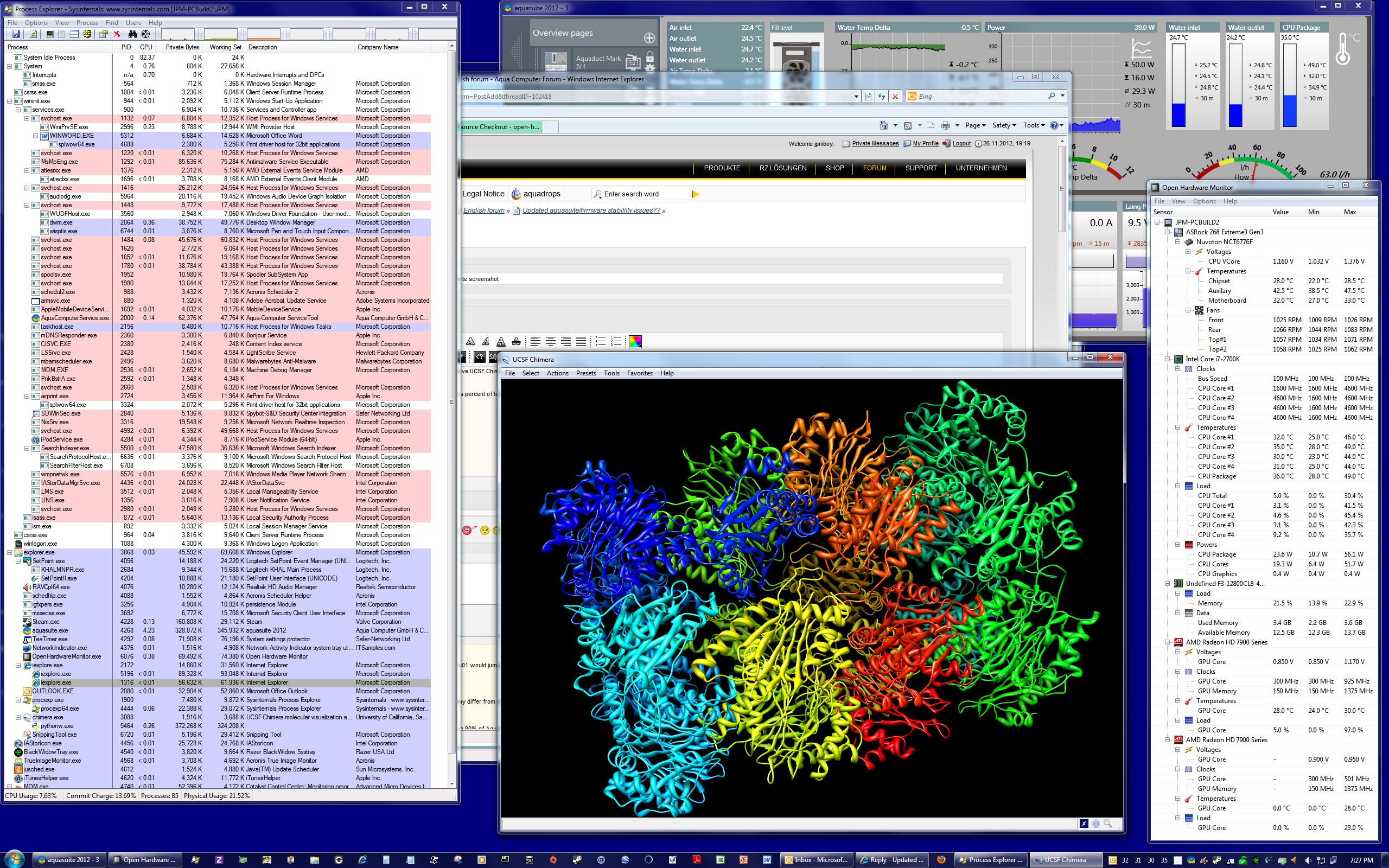The image size is (1389, 868).
Task: Click the English forum breadcrumb link
Action: pos(483,210)
